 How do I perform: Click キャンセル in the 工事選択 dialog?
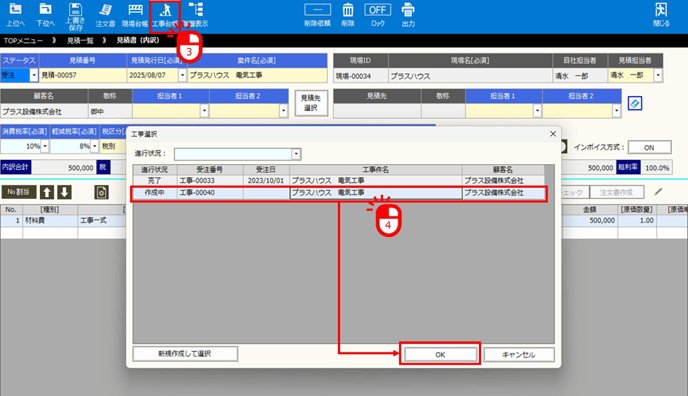tap(519, 354)
